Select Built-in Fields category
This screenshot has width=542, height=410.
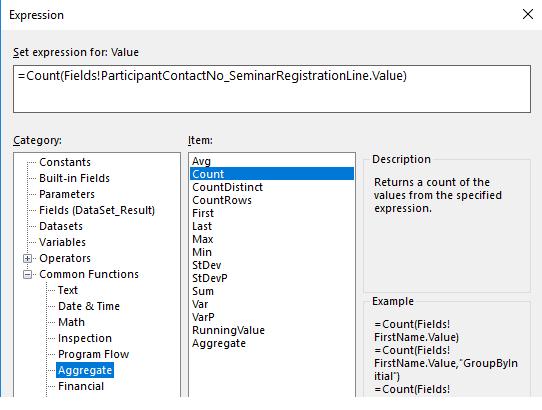pos(74,178)
